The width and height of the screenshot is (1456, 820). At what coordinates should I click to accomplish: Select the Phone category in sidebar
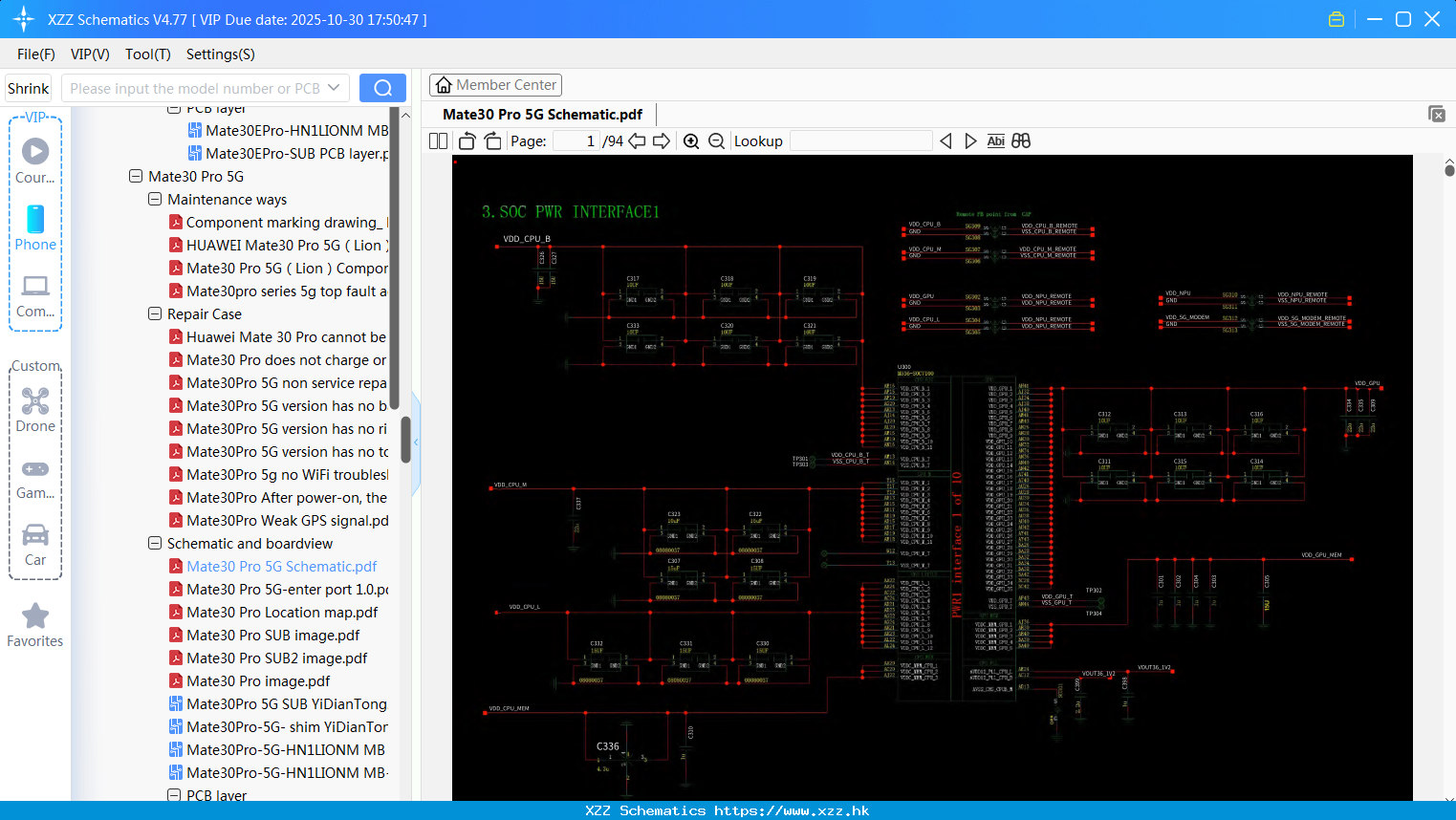point(35,227)
